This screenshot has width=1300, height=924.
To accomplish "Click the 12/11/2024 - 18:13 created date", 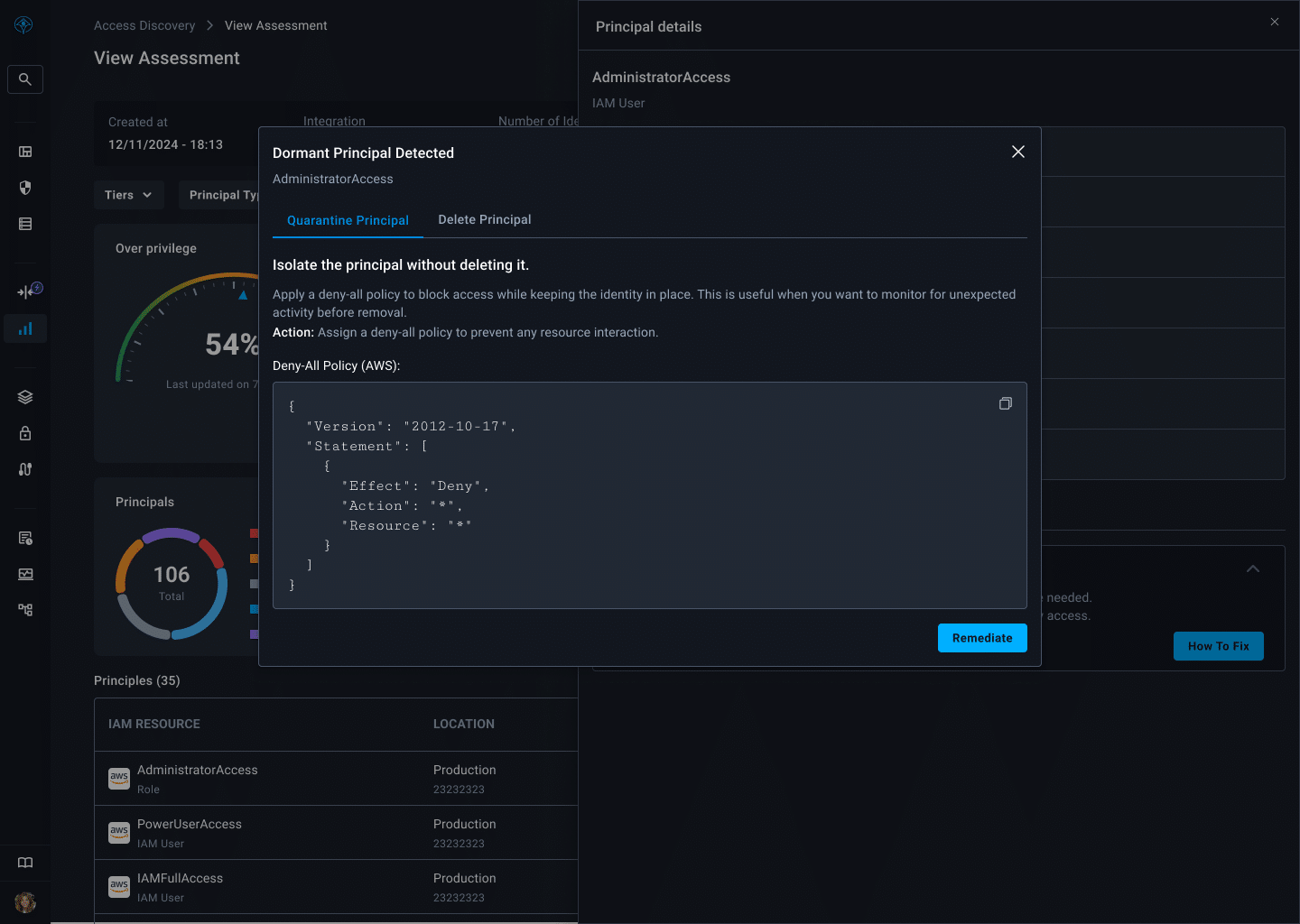I will (165, 144).
